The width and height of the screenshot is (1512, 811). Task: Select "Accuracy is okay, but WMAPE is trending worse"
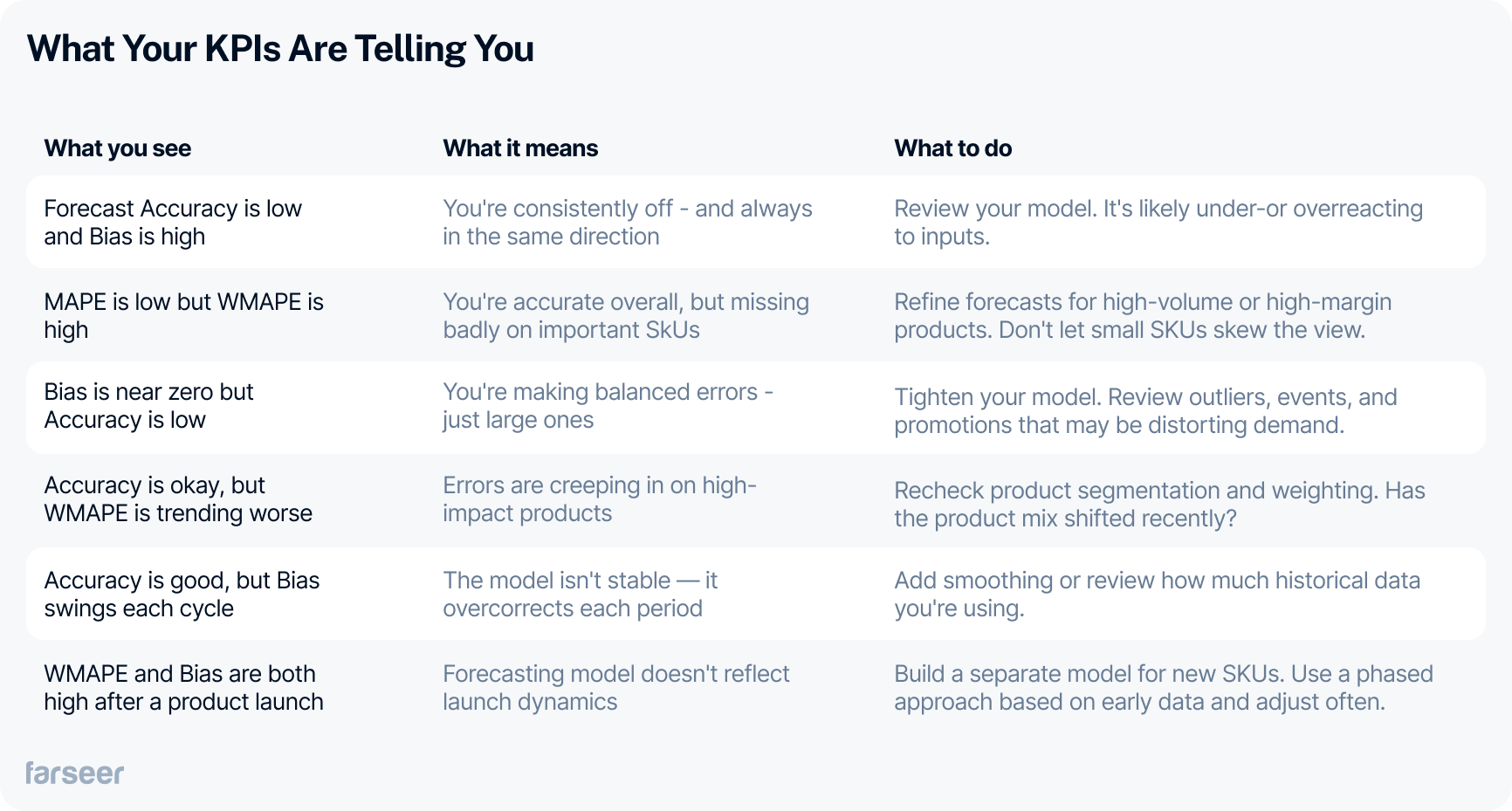click(x=178, y=499)
